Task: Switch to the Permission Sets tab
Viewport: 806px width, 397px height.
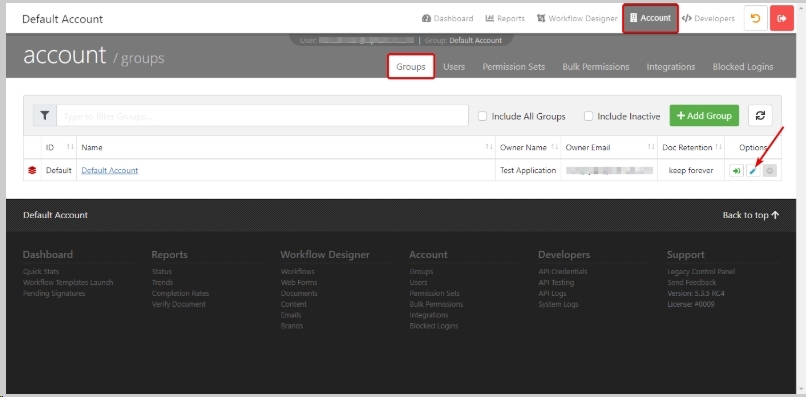Action: 514,67
